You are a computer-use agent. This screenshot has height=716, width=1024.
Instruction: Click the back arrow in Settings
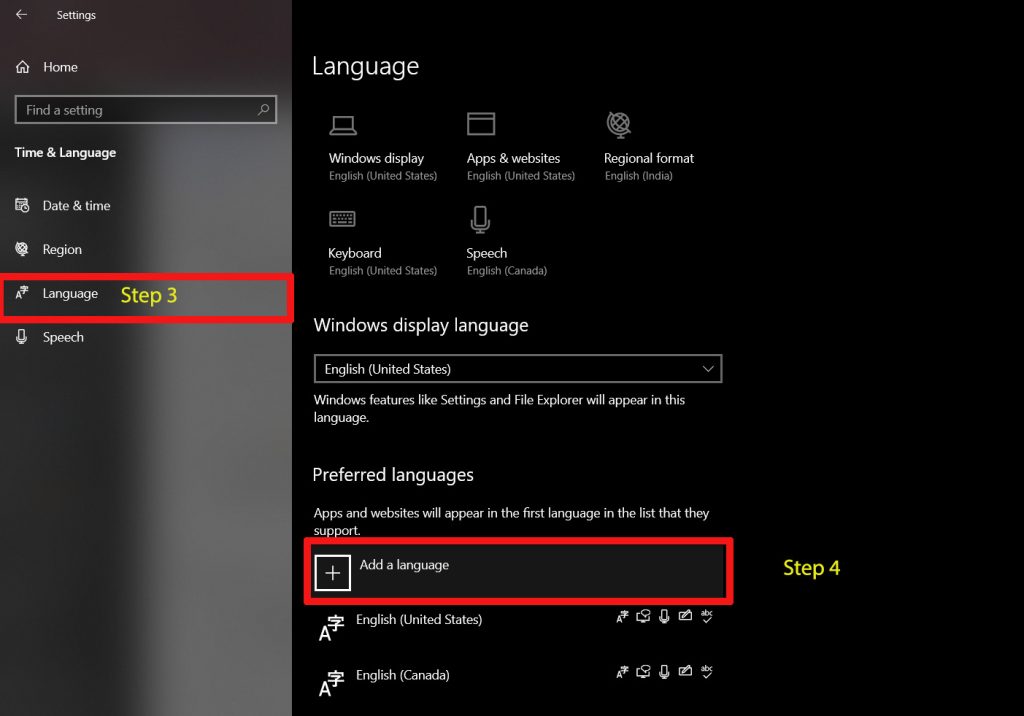click(22, 14)
